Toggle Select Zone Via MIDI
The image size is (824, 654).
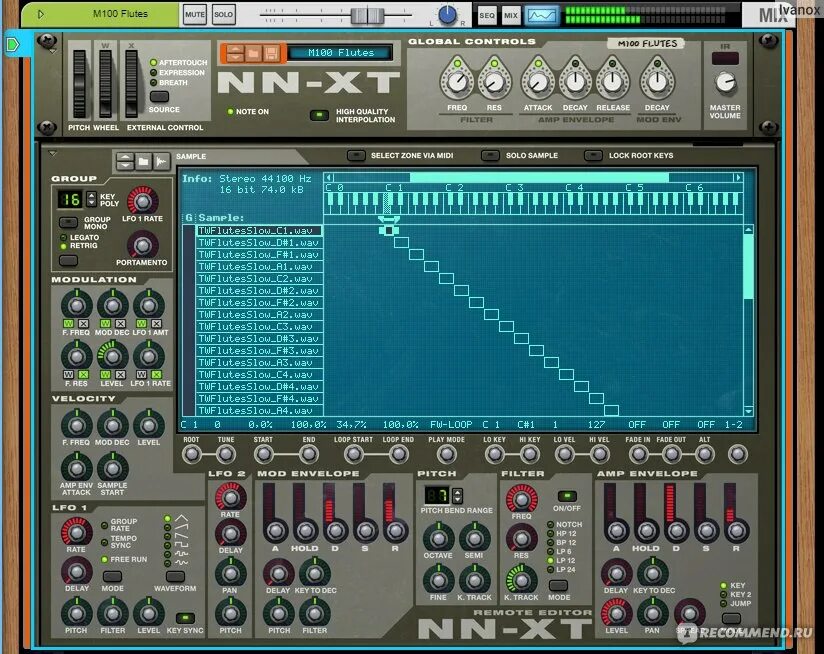pyautogui.click(x=356, y=155)
